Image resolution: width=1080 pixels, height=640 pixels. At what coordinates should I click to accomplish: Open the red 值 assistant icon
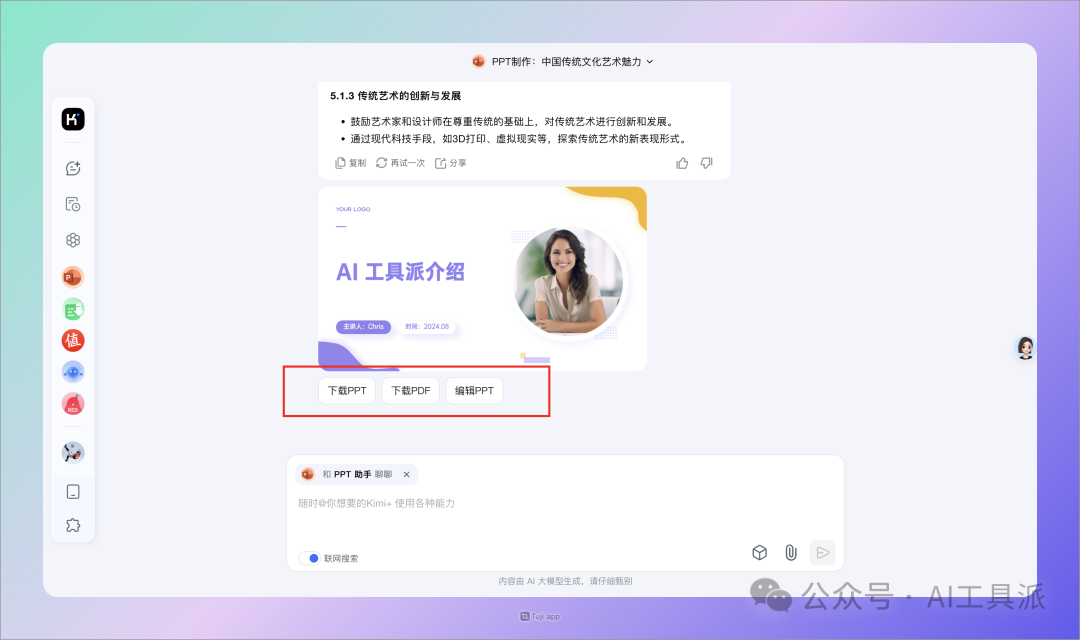point(73,340)
